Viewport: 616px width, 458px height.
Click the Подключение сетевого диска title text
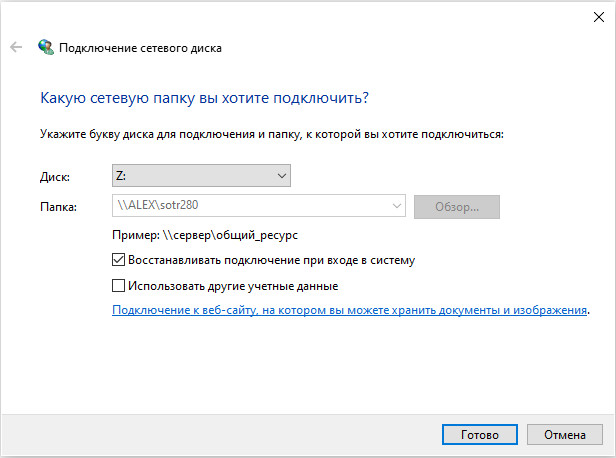coord(141,47)
